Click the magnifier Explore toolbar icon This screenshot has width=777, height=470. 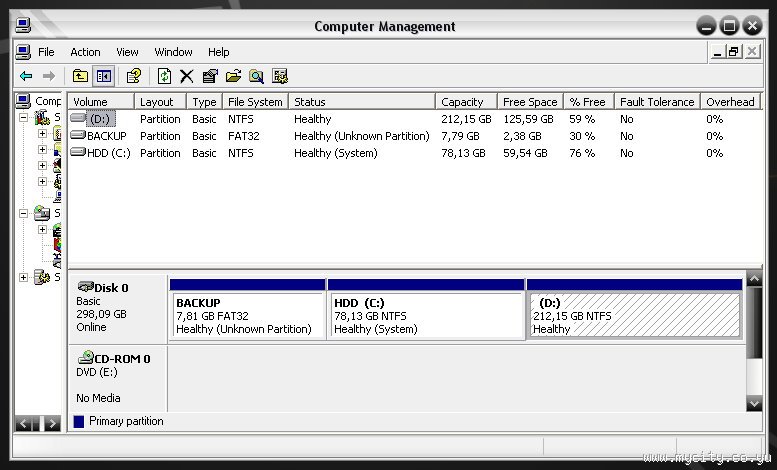tap(256, 76)
